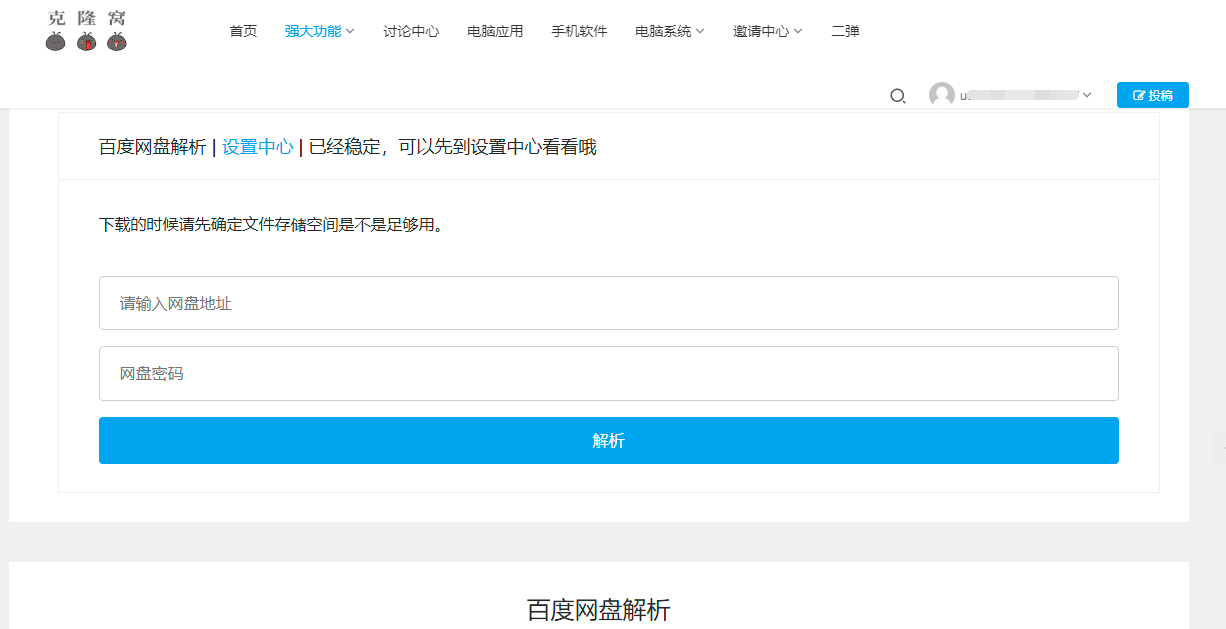Expand the 电脑系统 dropdown
The width and height of the screenshot is (1226, 629).
coord(669,31)
